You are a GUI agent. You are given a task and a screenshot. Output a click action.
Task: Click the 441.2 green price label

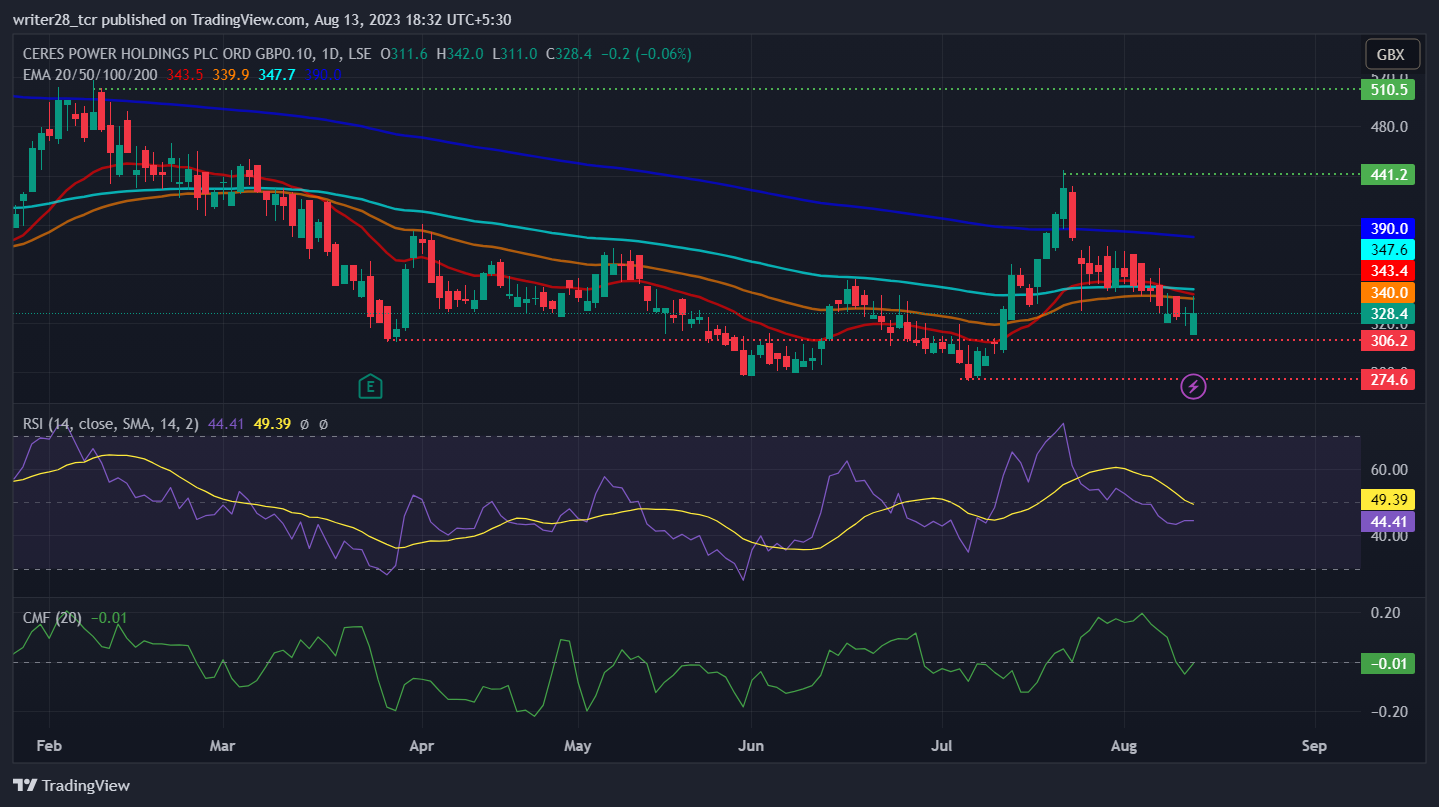[1387, 175]
